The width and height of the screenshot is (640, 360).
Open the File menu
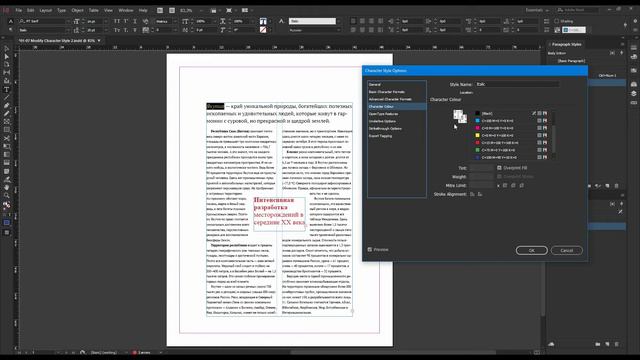(x=18, y=10)
